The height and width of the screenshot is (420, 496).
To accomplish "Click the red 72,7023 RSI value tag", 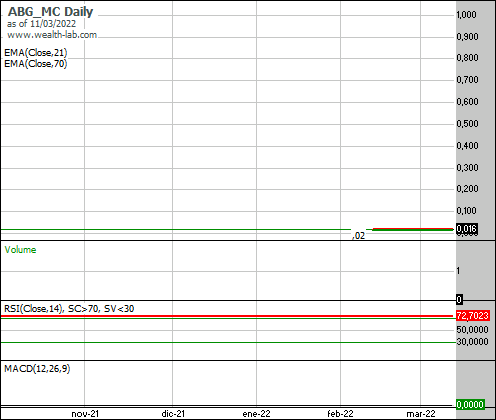I will [x=473, y=315].
